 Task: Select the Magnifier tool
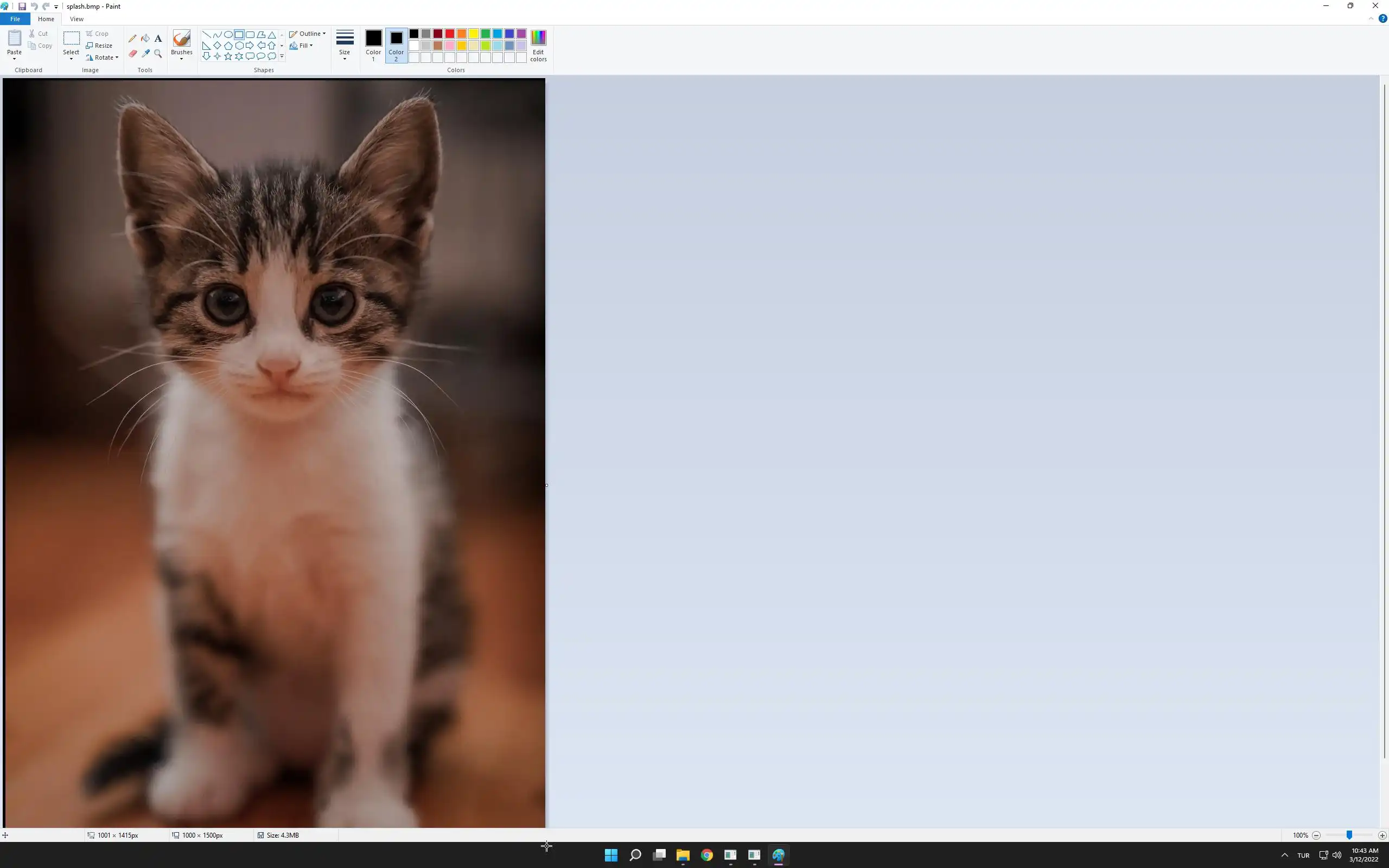[158, 53]
